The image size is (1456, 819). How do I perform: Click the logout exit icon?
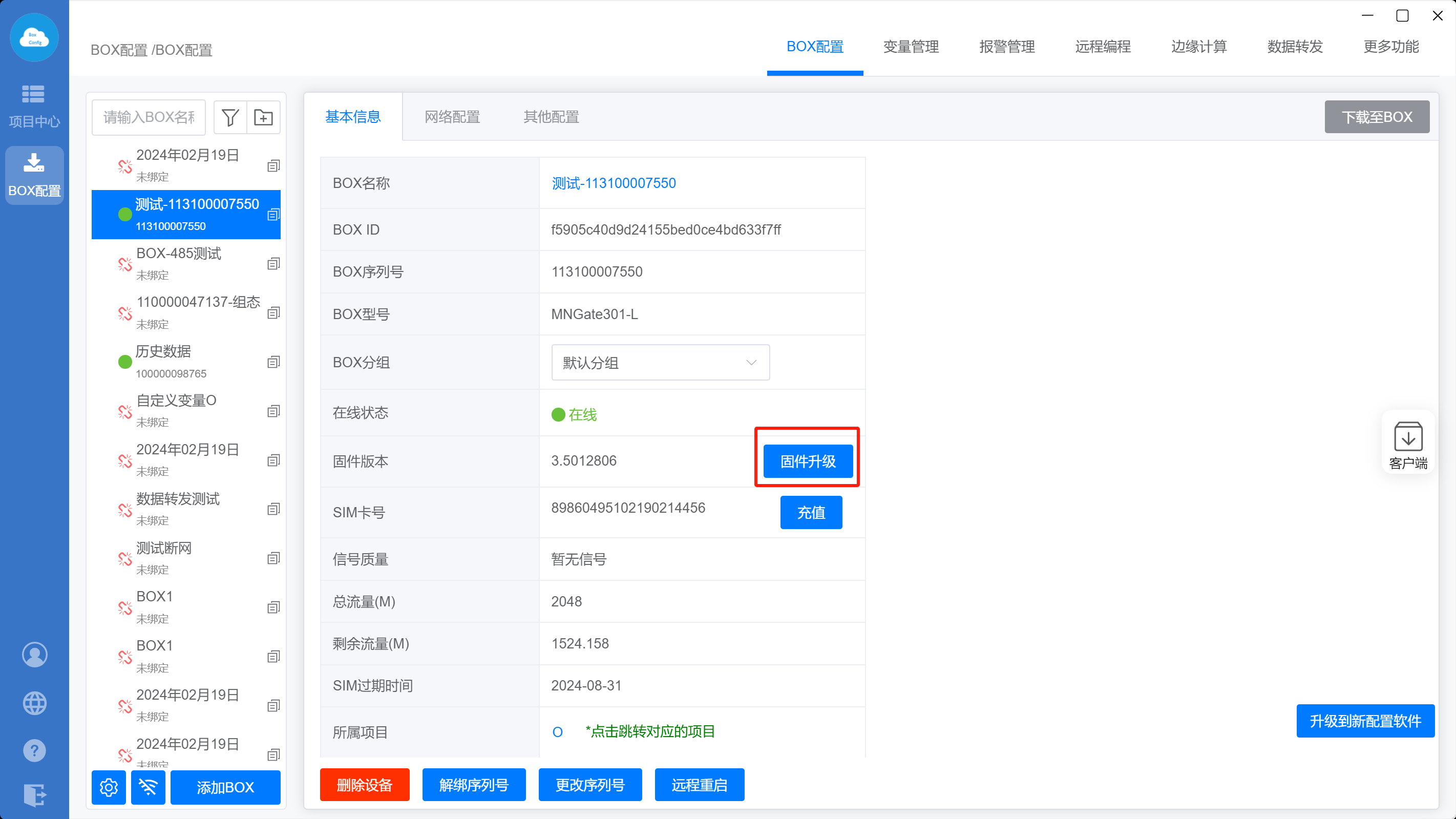[x=34, y=795]
